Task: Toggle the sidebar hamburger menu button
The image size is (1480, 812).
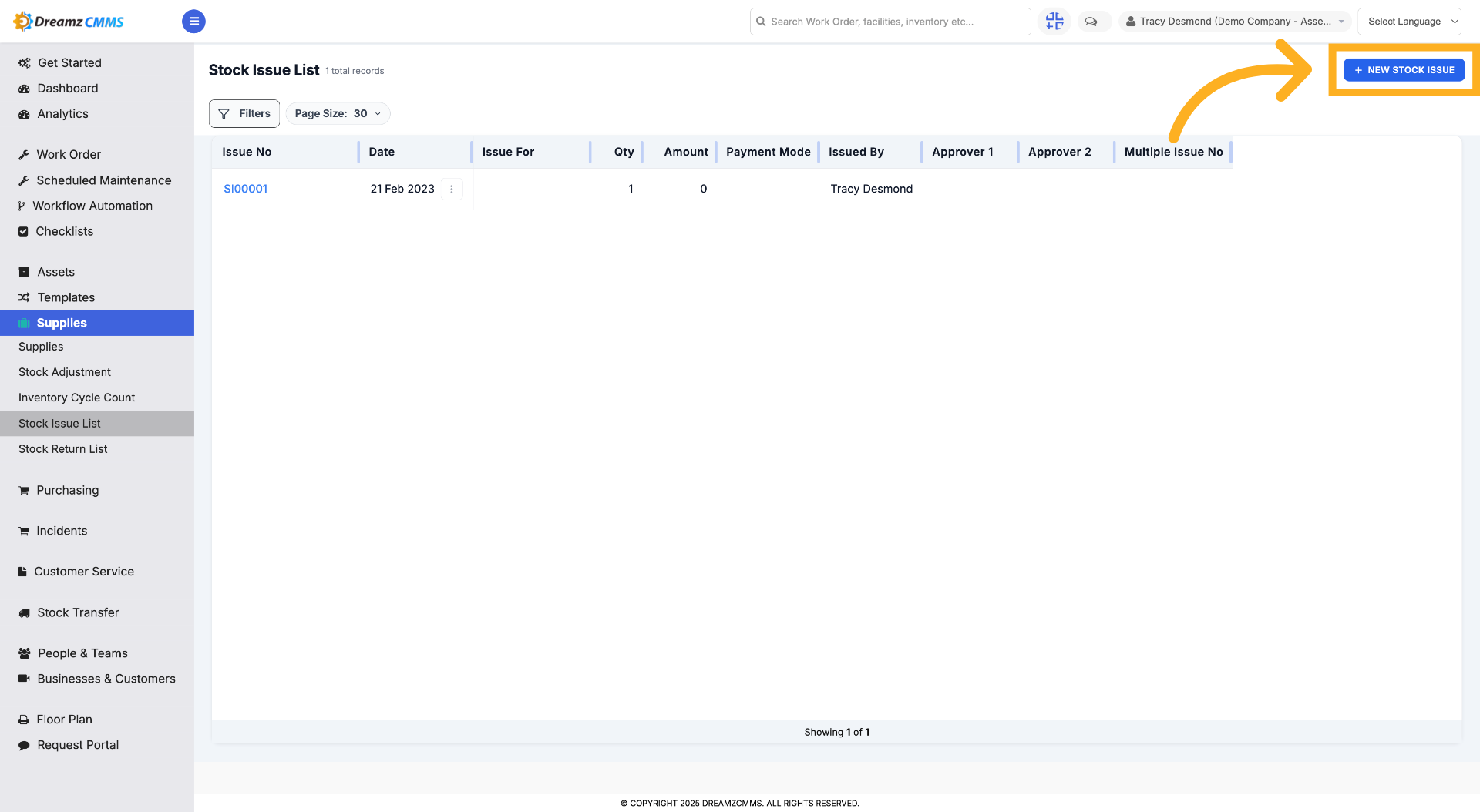Action: coord(193,22)
